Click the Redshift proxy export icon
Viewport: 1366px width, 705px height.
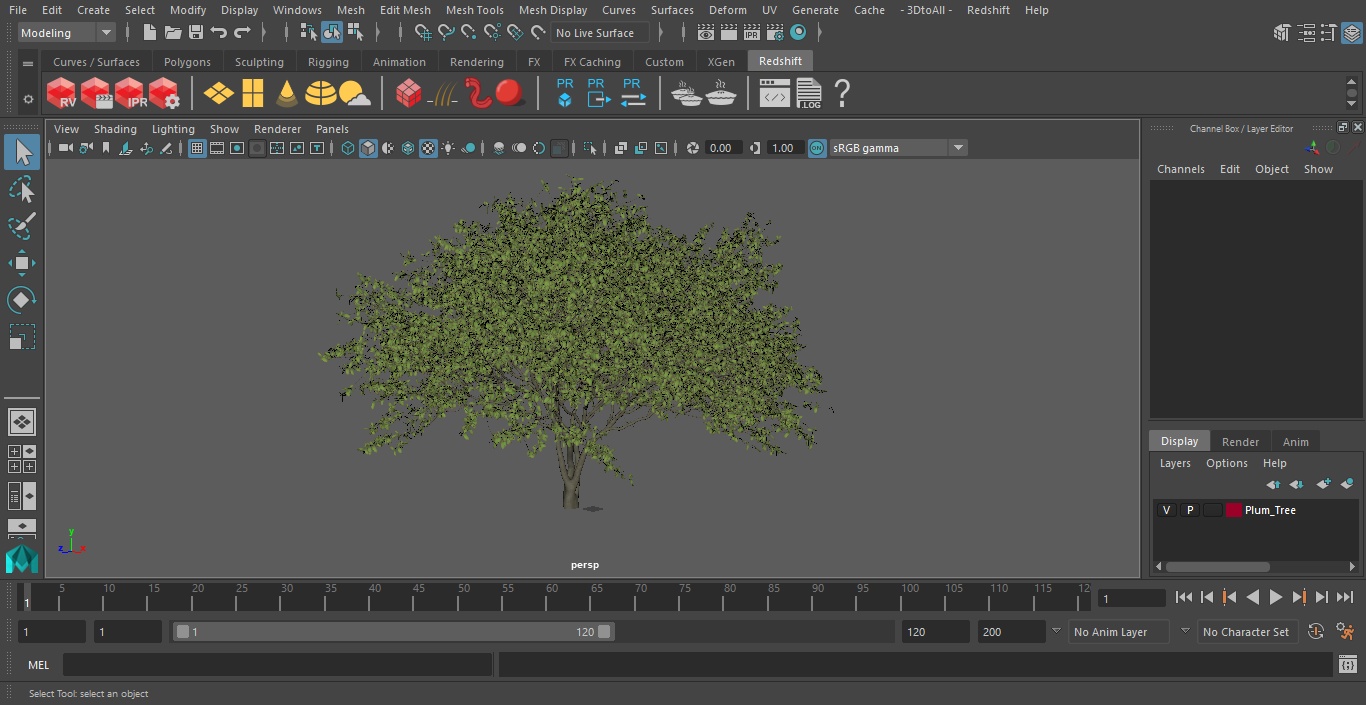point(598,93)
